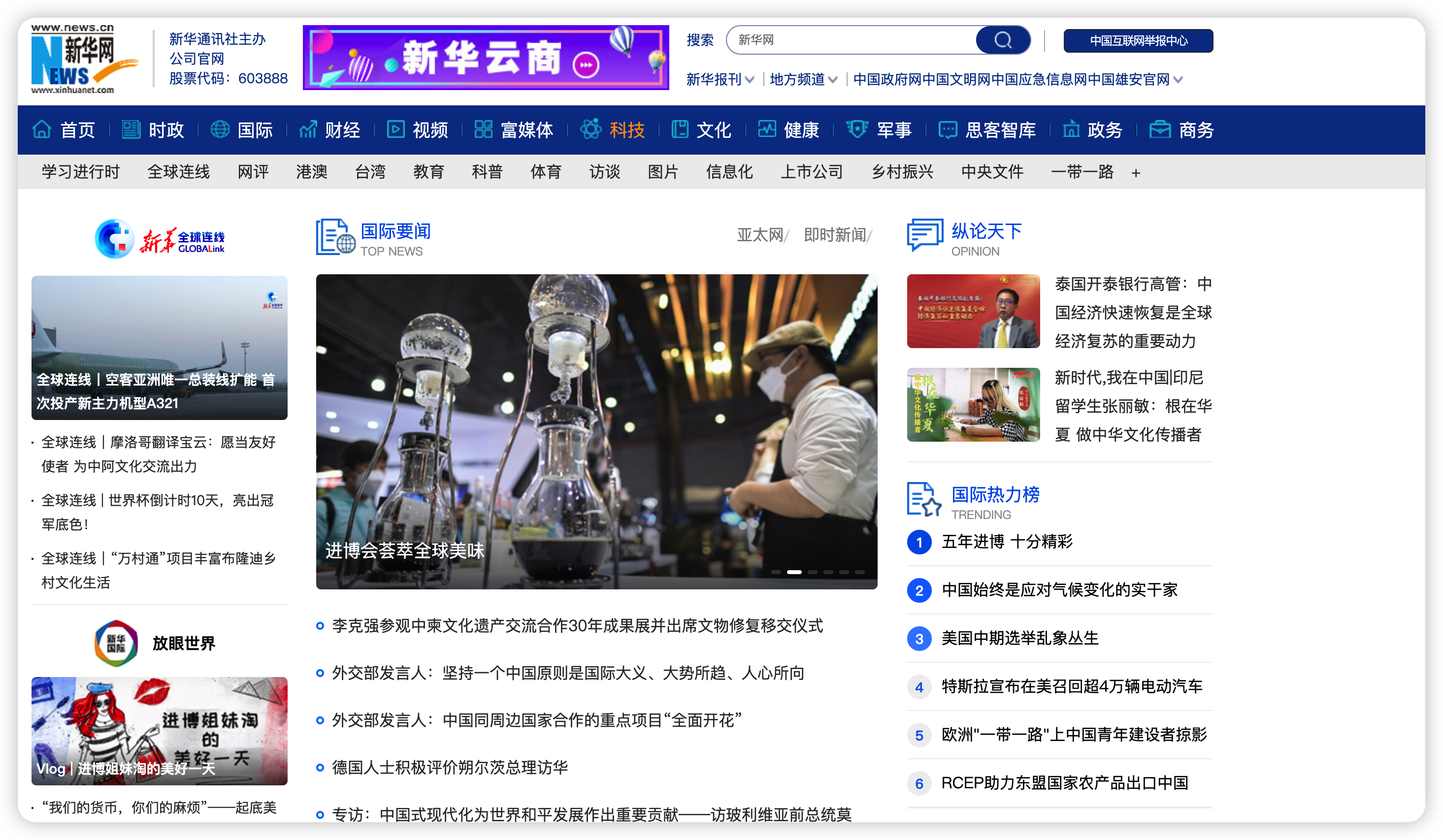Open the + expander in the secondary nav
This screenshot has width=1443, height=840.
point(1136,172)
